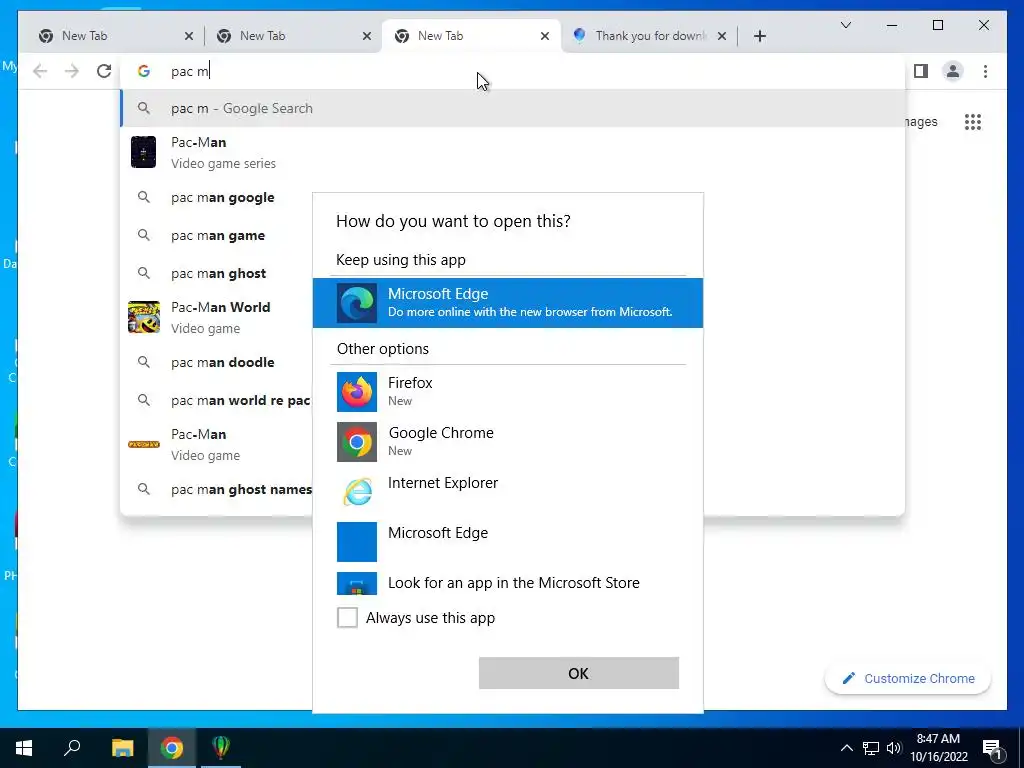Open taskbar search magnifier
The height and width of the screenshot is (768, 1024).
pyautogui.click(x=72, y=748)
